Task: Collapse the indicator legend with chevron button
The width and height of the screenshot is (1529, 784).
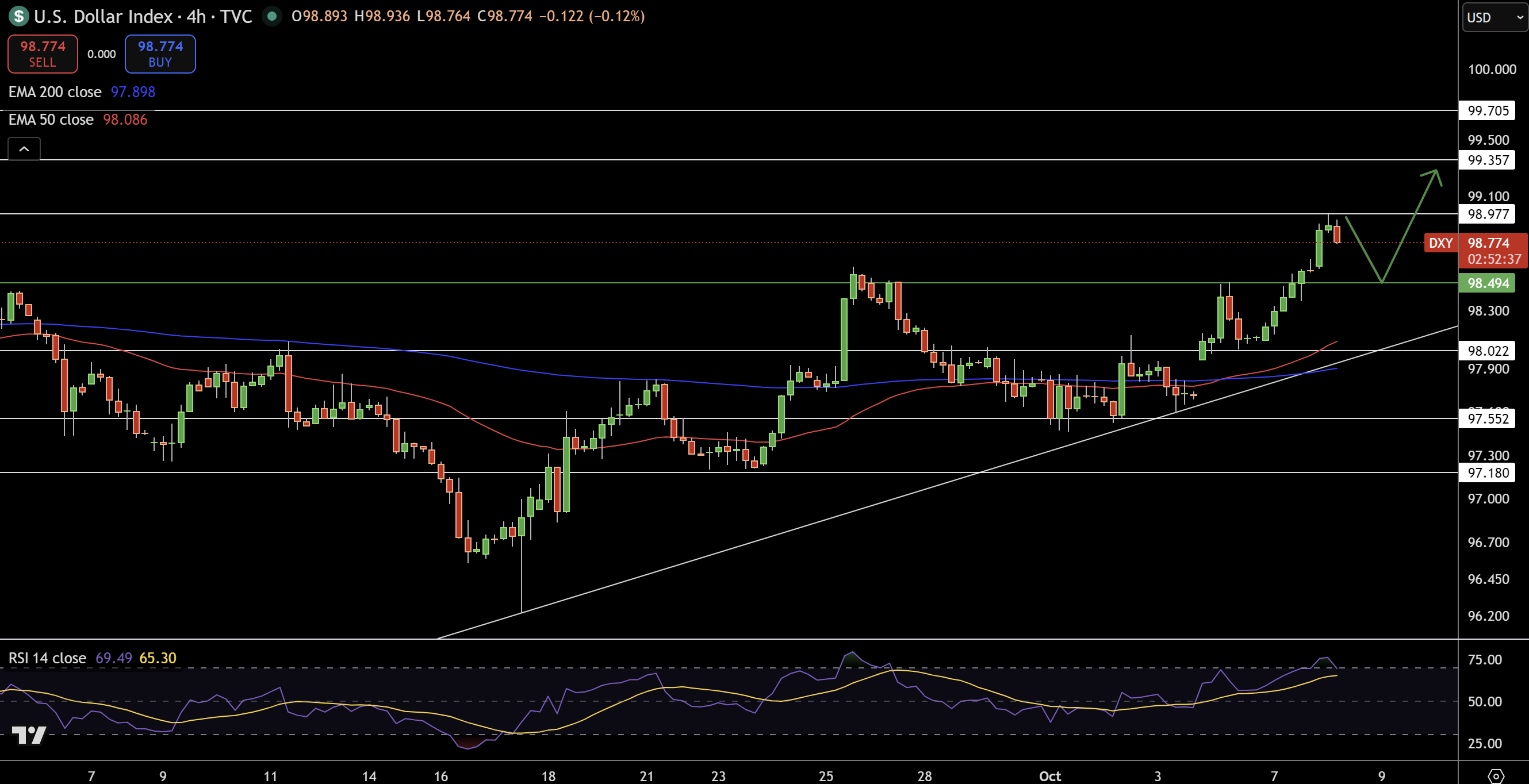Action: 24,149
